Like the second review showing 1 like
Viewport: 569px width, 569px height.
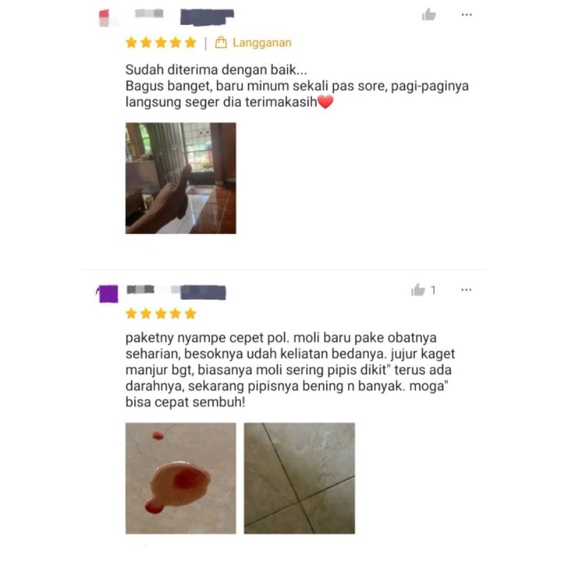click(x=418, y=290)
